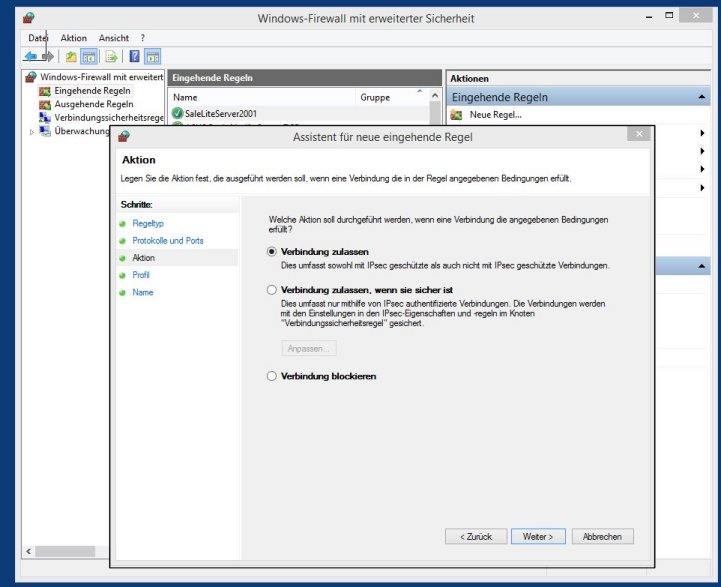Click the back arrow toolbar icon
This screenshot has width=721, height=587.
(x=30, y=57)
